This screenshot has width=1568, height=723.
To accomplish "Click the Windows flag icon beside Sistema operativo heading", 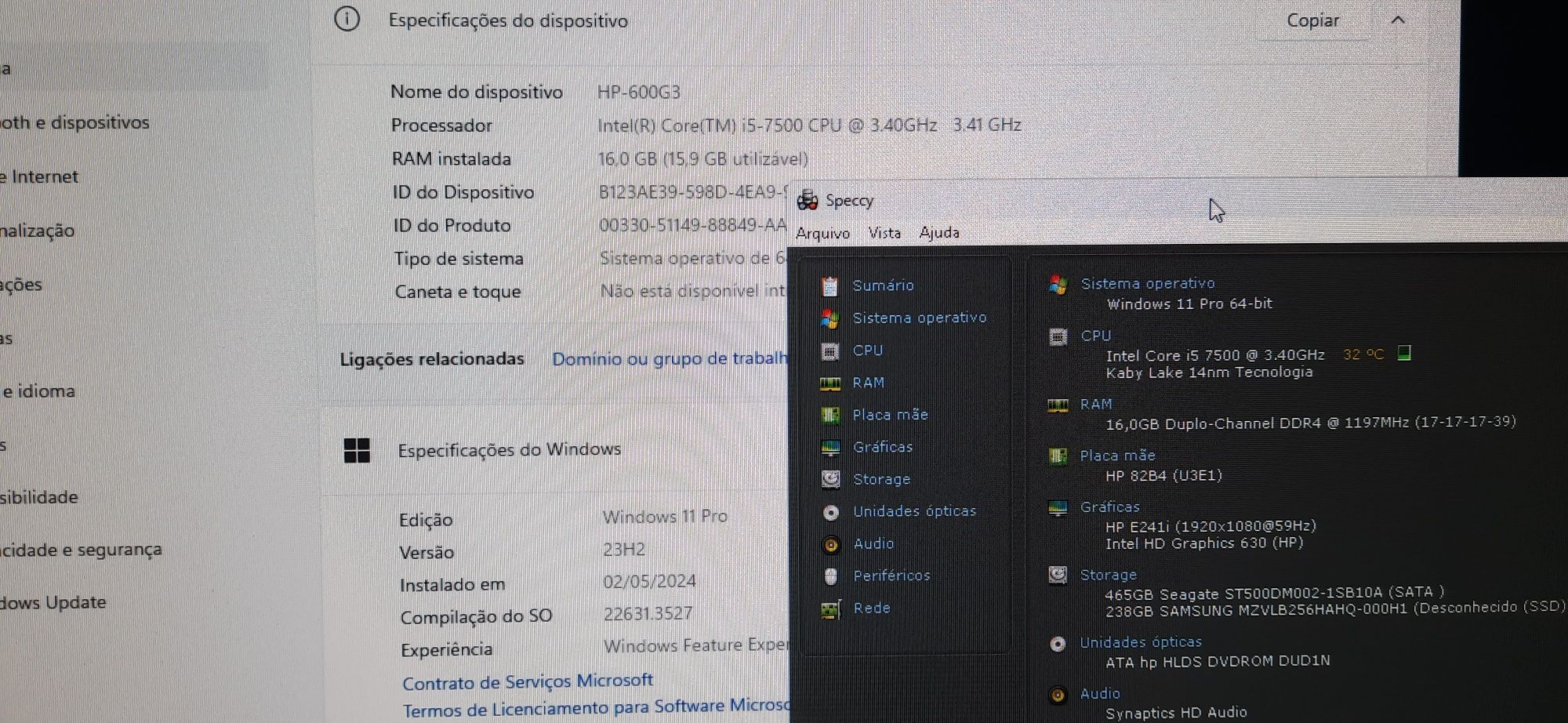I will pos(1058,285).
